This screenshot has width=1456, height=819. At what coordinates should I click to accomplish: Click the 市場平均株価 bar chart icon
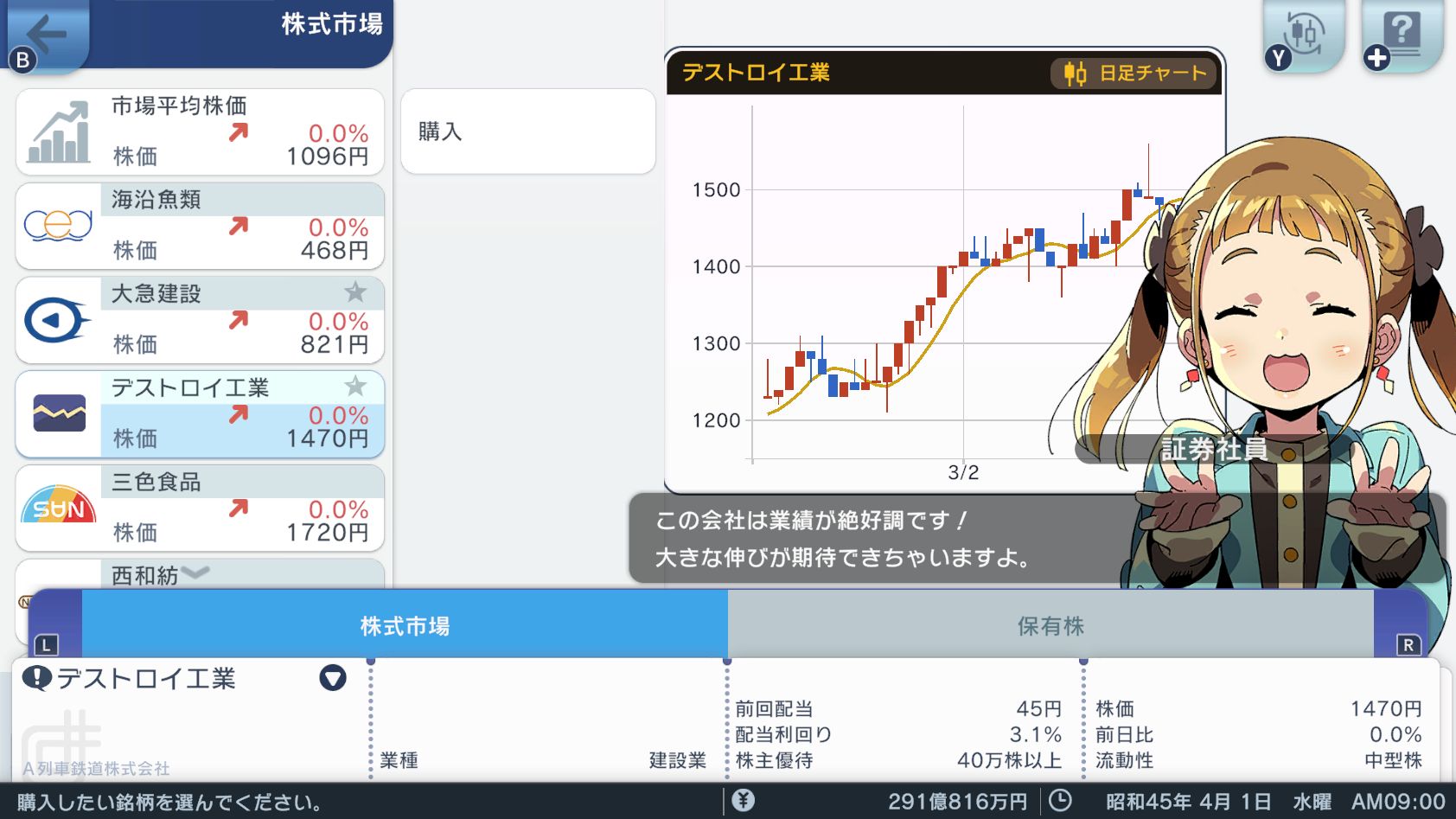tap(59, 132)
